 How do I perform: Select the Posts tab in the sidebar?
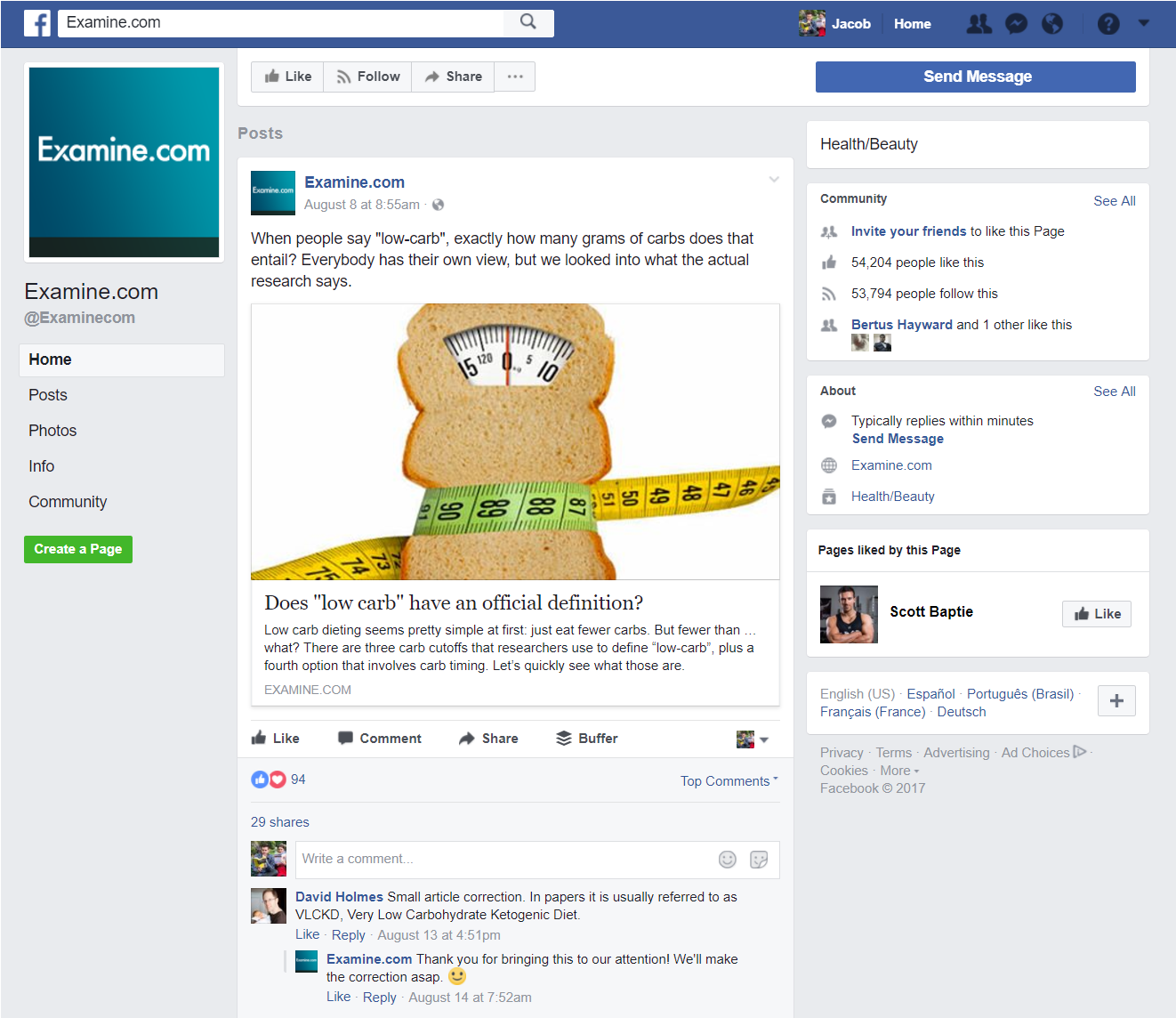click(48, 395)
